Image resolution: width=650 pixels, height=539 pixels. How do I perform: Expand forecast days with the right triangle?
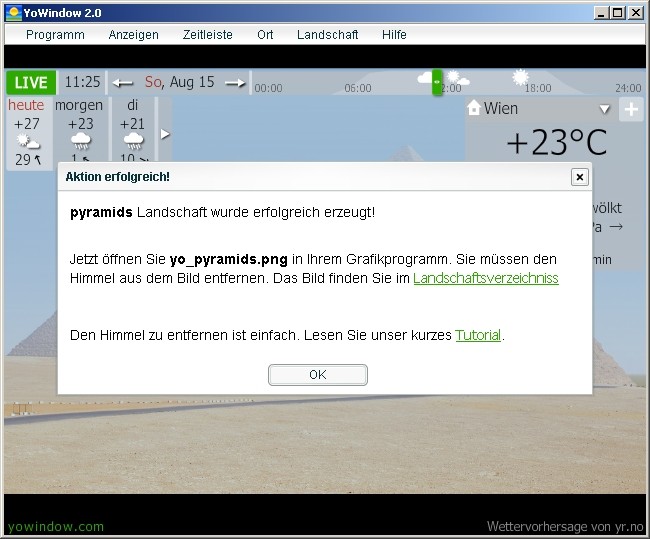165,133
